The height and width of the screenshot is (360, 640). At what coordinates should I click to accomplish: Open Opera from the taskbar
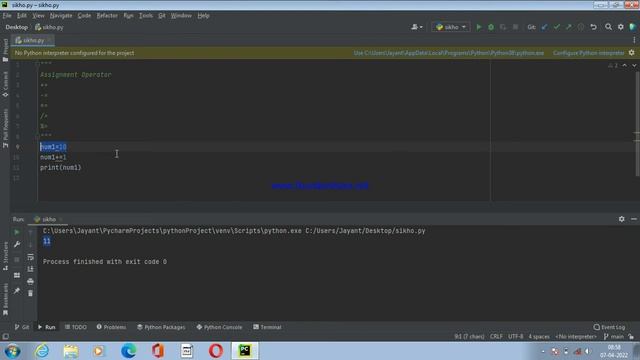[x=216, y=351]
